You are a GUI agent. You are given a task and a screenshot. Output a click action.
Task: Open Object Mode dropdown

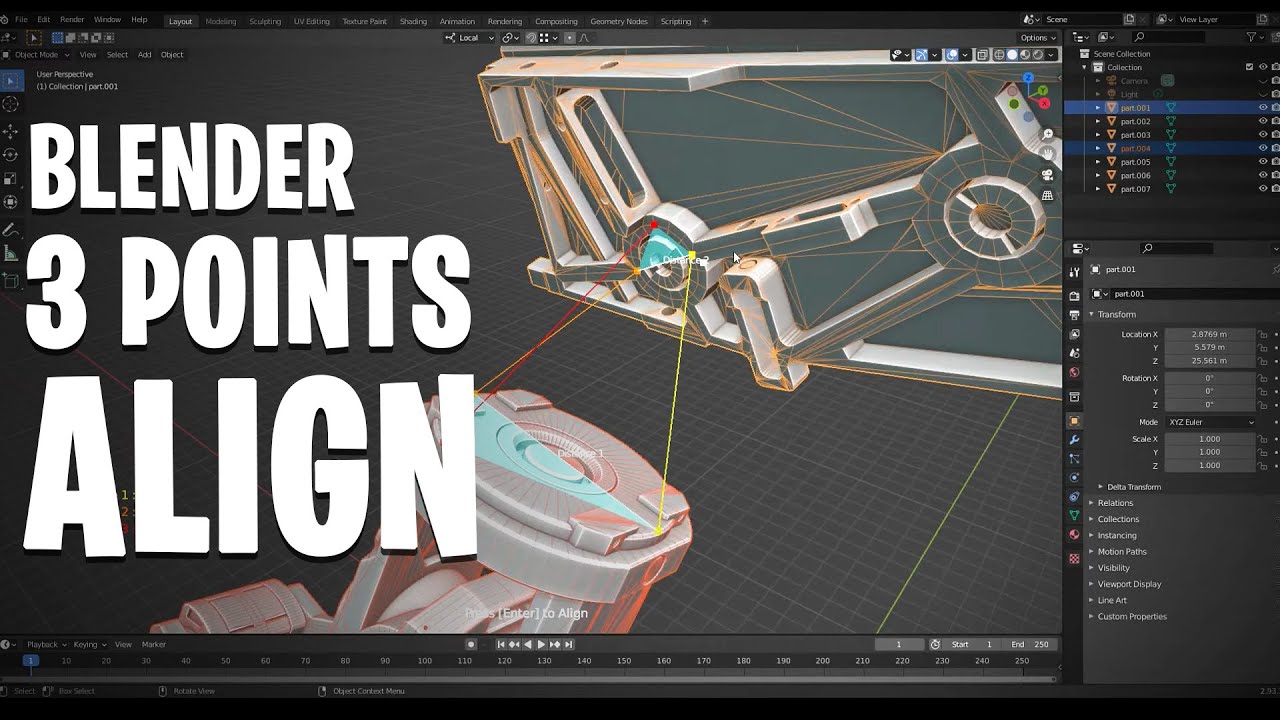click(36, 55)
